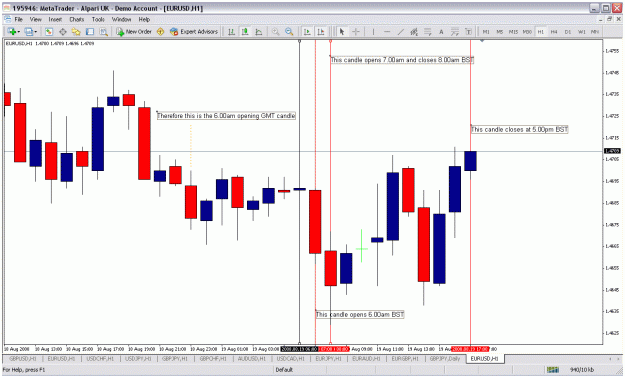Open the Data Window crosshair-target icon
This screenshot has width=625, height=376.
tap(63, 31)
